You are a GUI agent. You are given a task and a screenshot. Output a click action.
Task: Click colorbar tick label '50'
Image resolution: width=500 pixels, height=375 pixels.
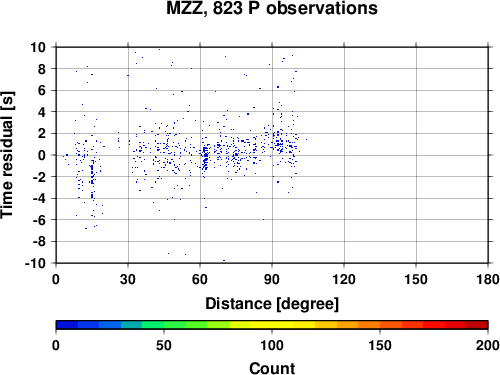[x=164, y=345]
